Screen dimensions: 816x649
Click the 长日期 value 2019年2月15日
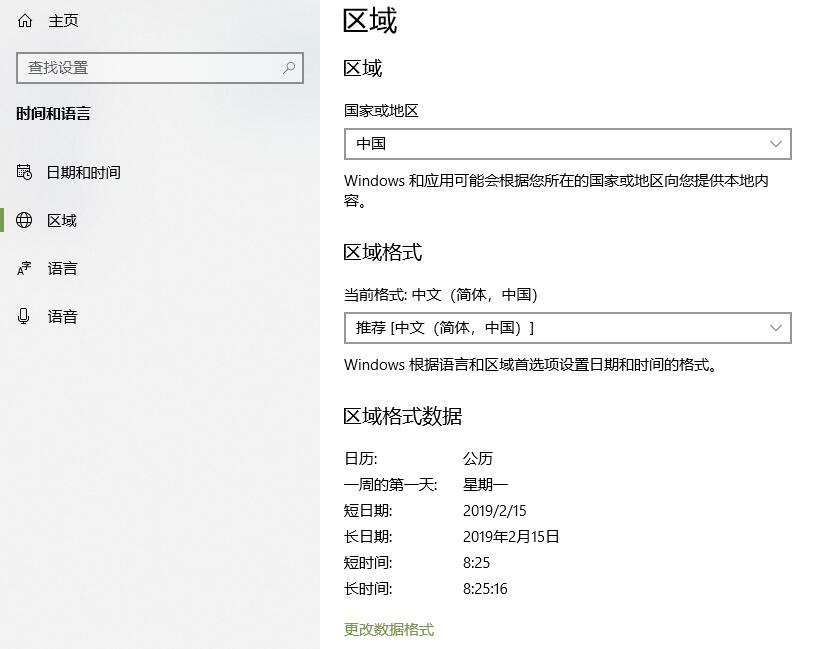pos(511,537)
